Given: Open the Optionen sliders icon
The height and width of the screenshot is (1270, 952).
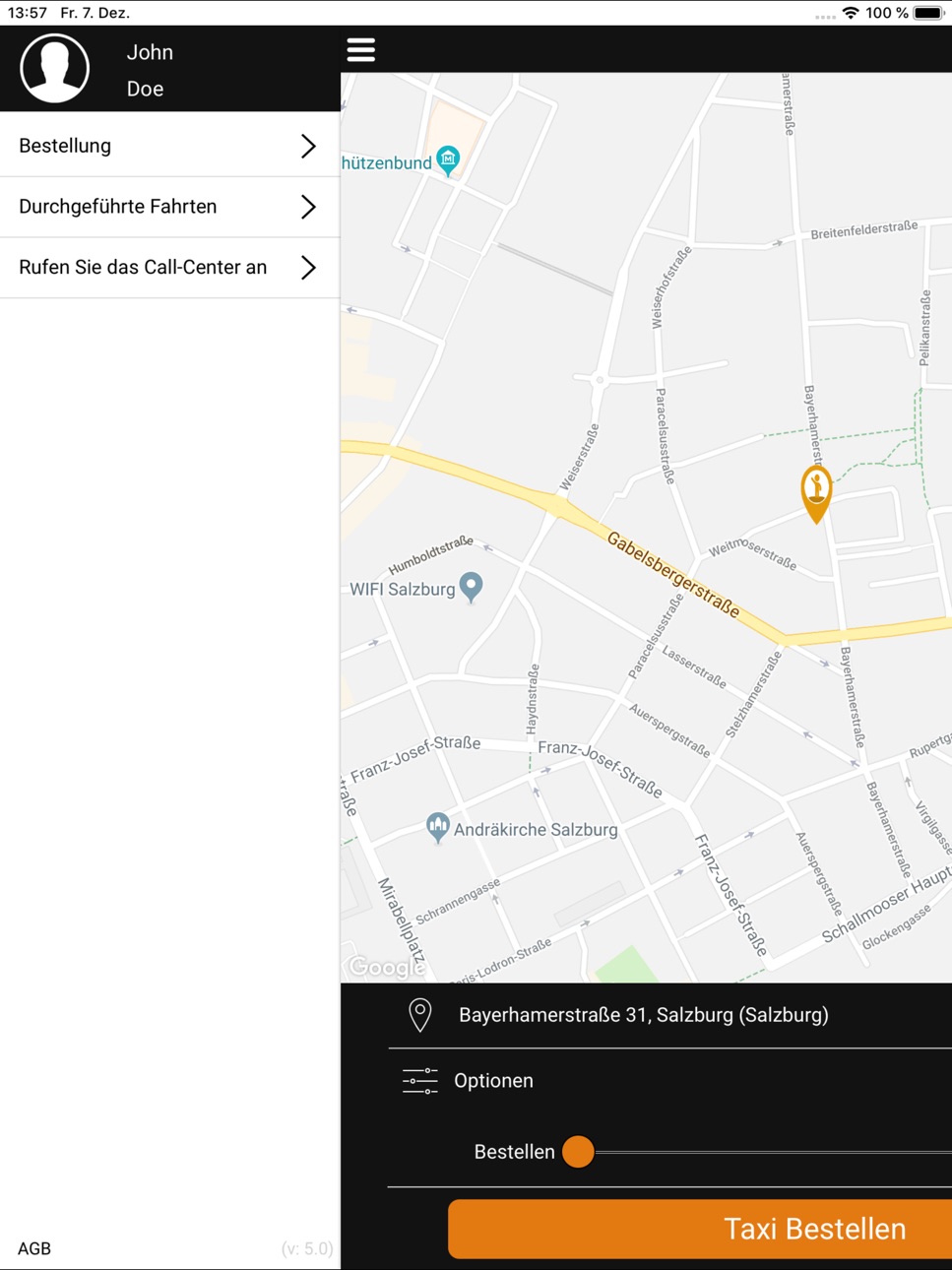Looking at the screenshot, I should point(420,1081).
